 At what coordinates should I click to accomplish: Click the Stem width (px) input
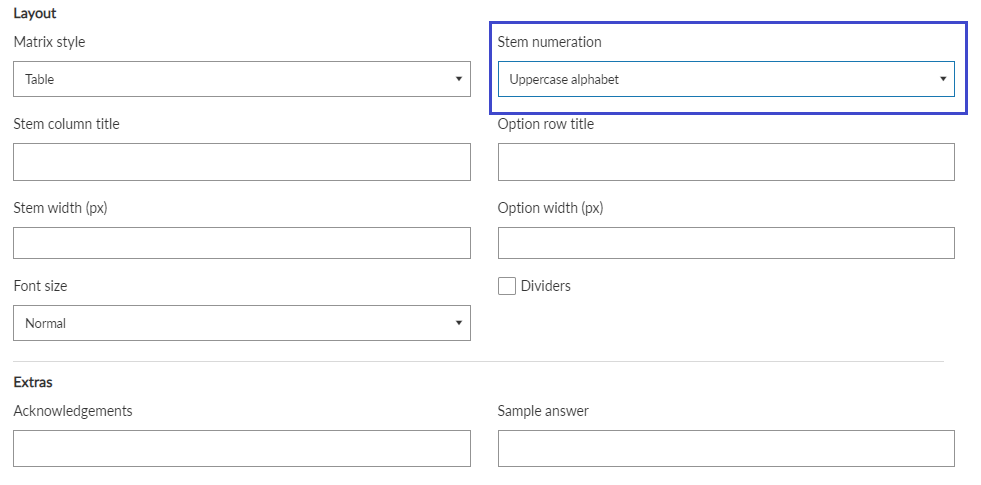tap(241, 243)
